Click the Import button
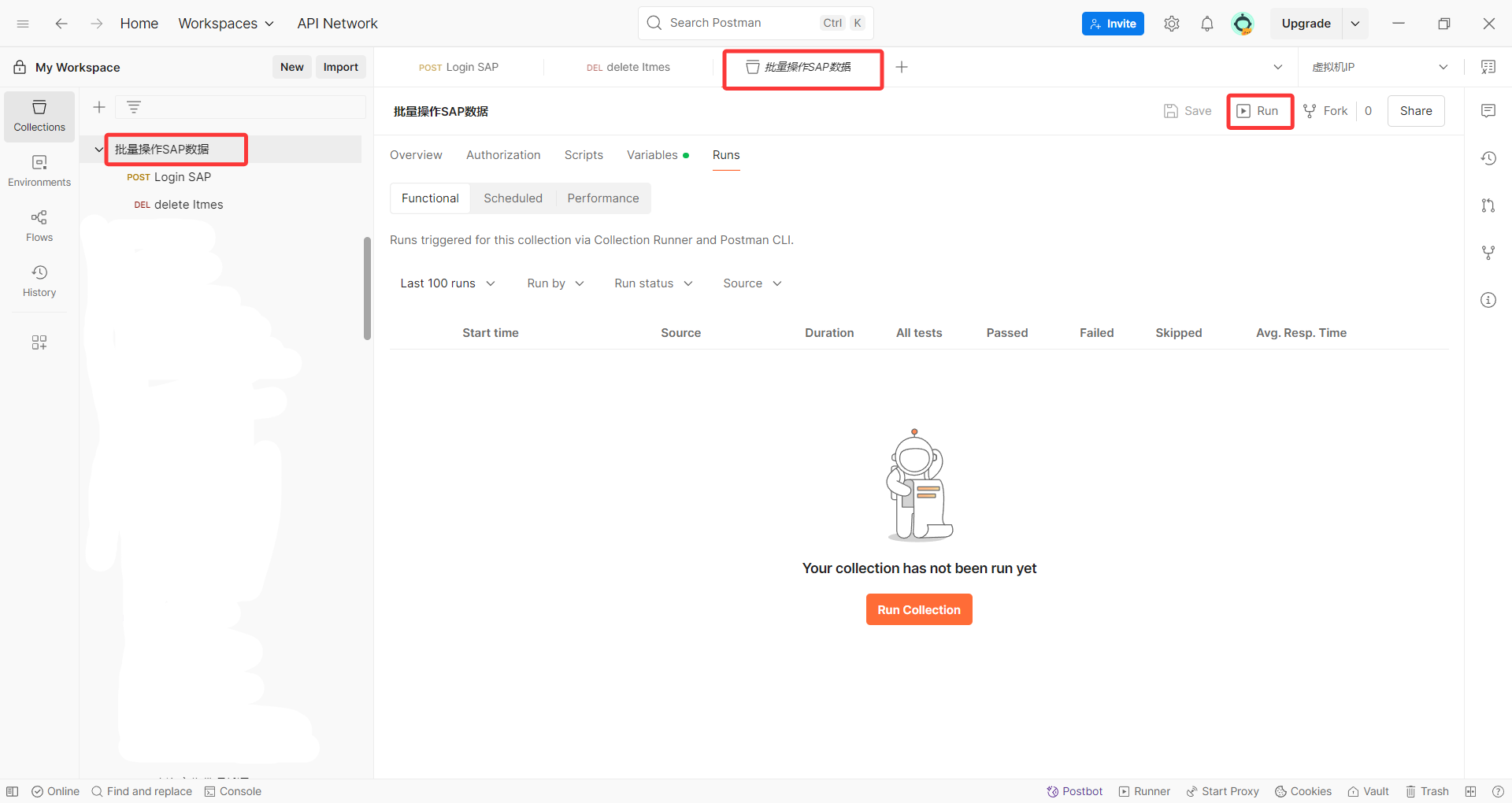The height and width of the screenshot is (803, 1512). point(341,67)
